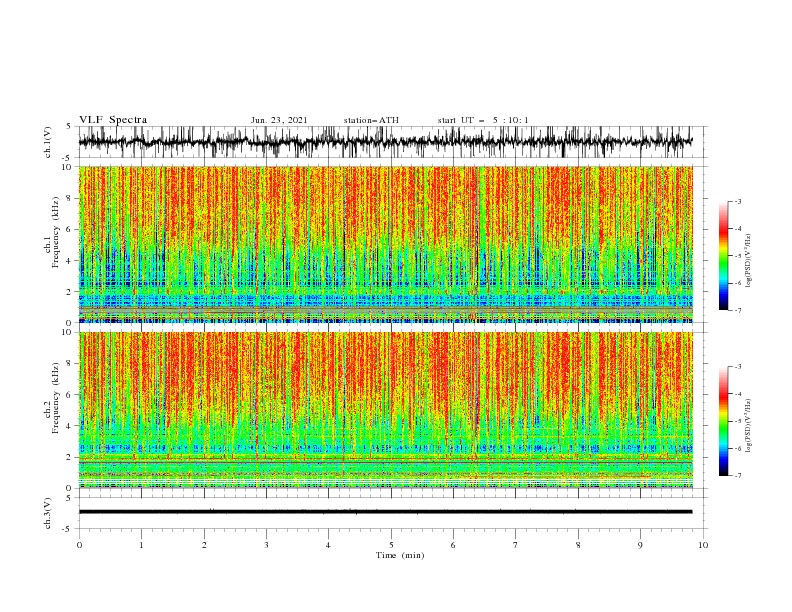The width and height of the screenshot is (792, 612).
Task: Click inside the ch.2 spectrogram panel
Action: [385, 410]
